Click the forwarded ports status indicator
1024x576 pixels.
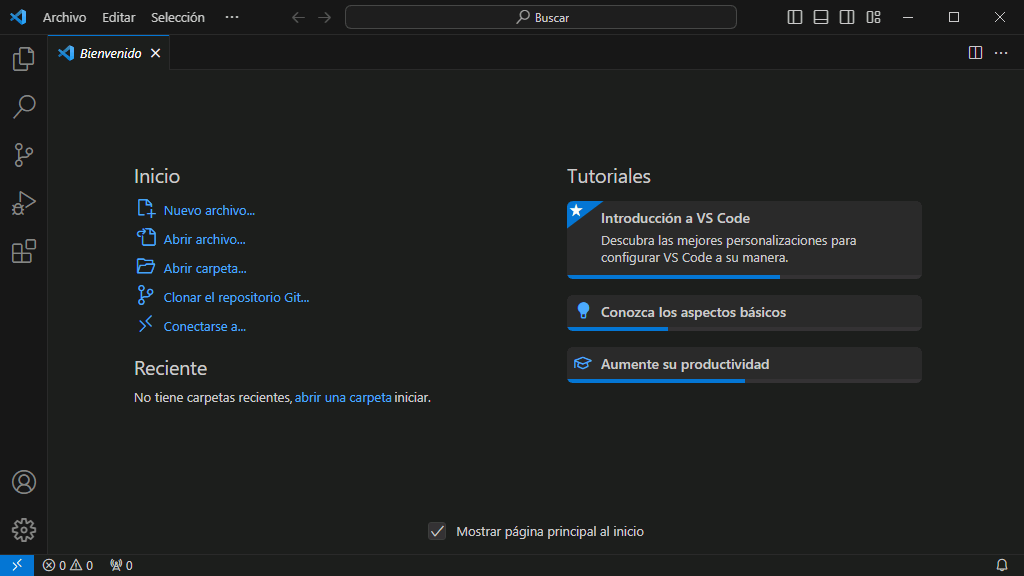click(121, 565)
